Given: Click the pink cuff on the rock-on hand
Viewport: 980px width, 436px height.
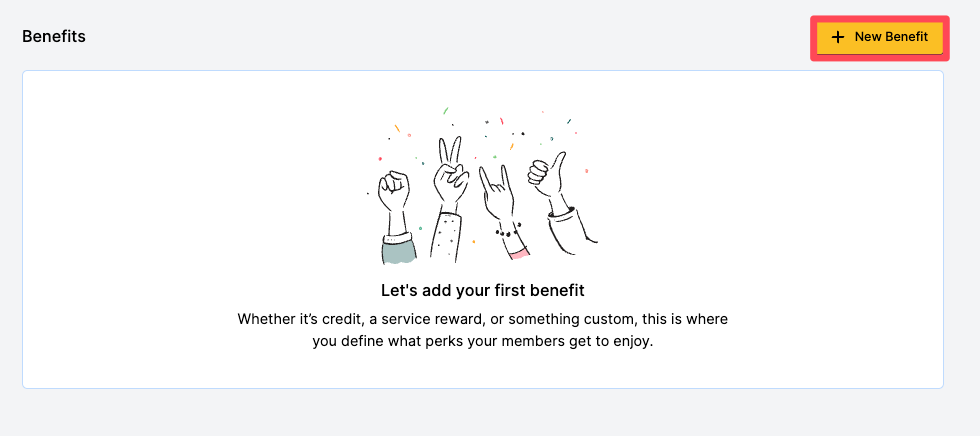Looking at the screenshot, I should click(x=518, y=254).
